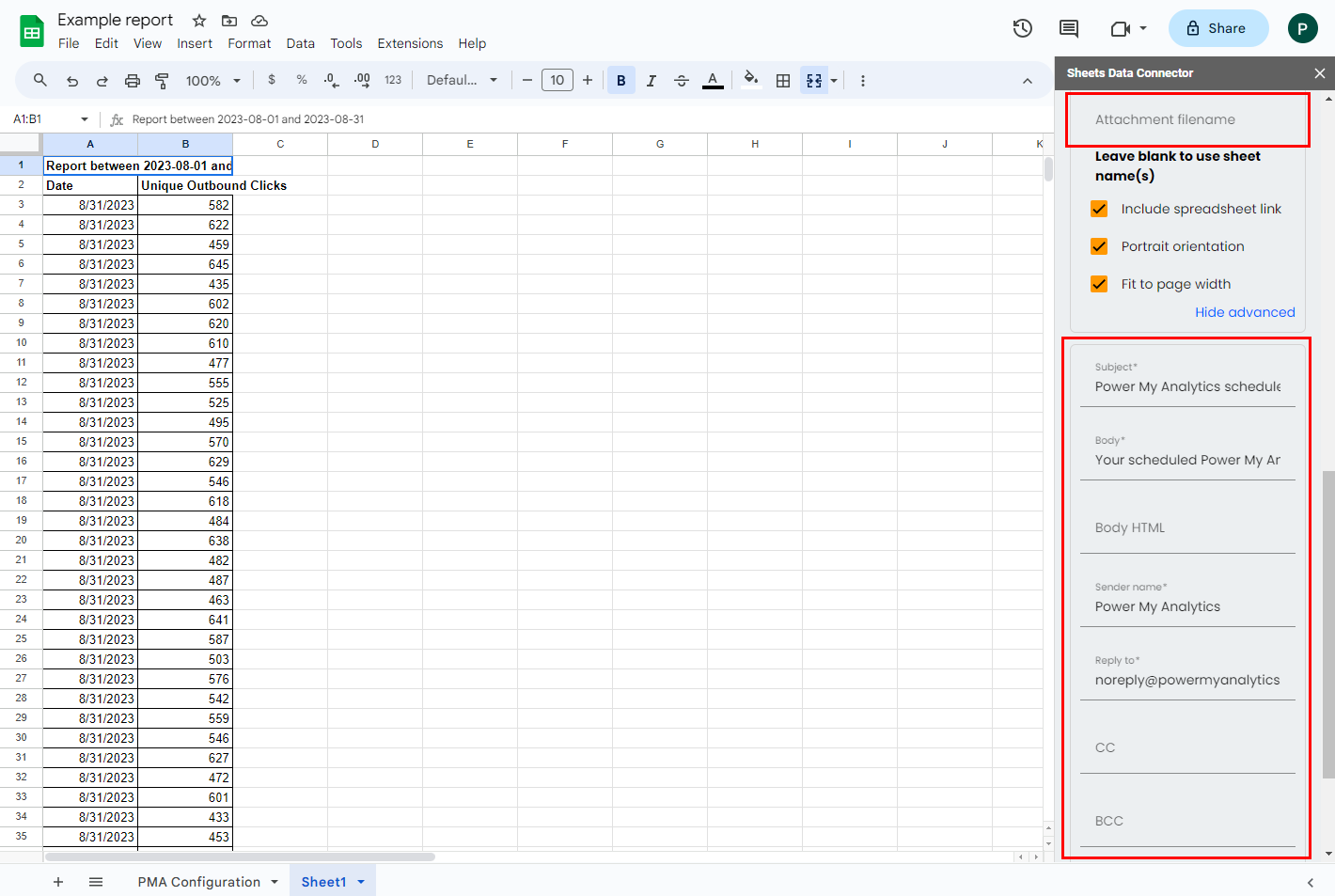Open Sheet1 tab dropdown arrow
This screenshot has width=1335, height=896.
361,882
